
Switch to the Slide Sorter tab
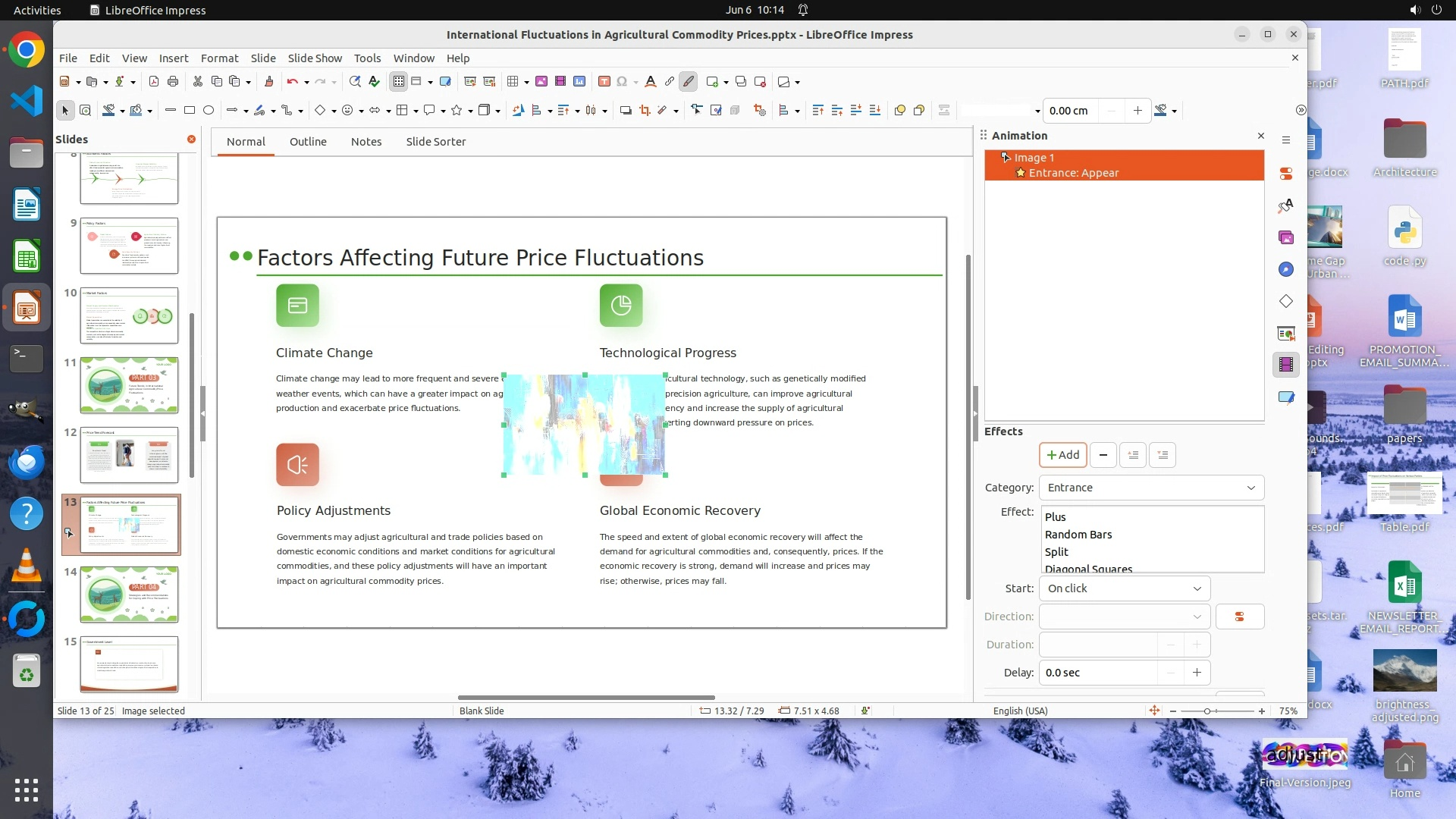coord(435,142)
